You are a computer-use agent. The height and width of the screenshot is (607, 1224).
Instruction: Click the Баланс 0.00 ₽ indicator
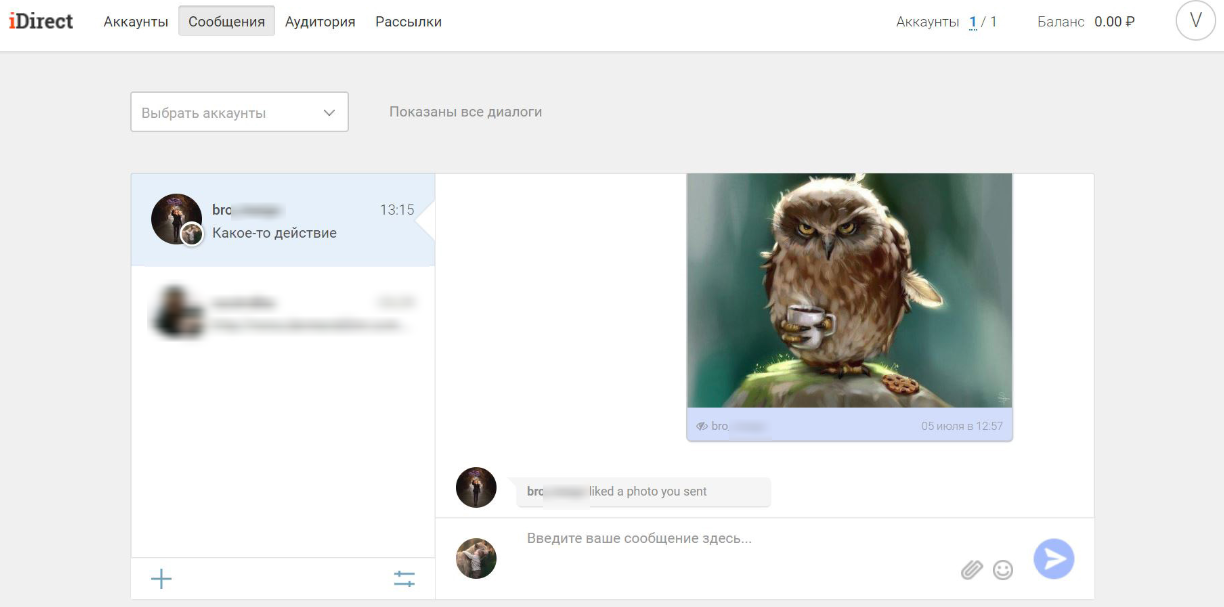[x=1086, y=21]
